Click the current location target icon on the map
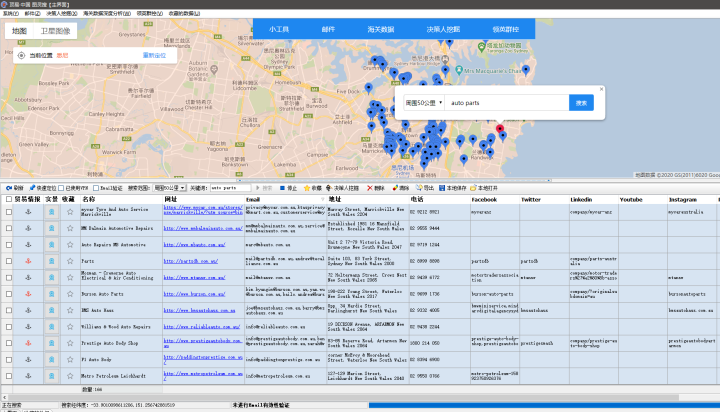Image resolution: width=720 pixels, height=412 pixels. (x=21, y=56)
